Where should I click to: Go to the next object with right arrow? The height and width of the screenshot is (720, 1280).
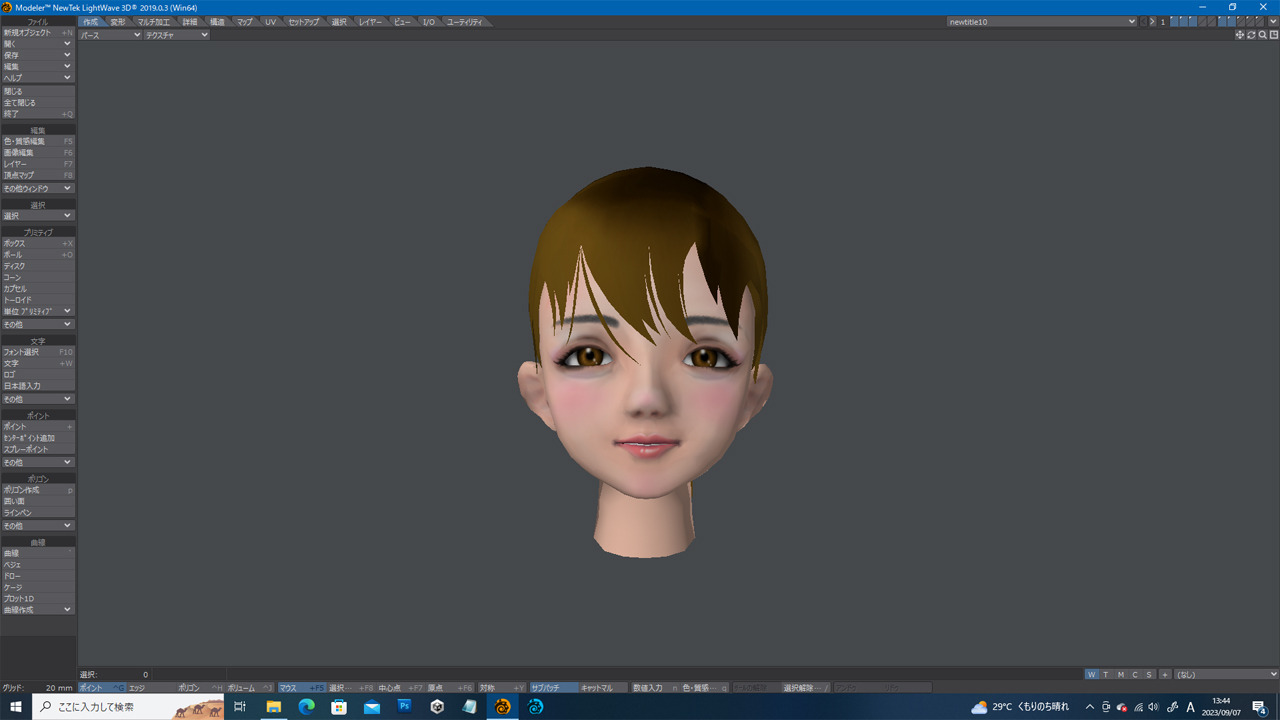1152,21
